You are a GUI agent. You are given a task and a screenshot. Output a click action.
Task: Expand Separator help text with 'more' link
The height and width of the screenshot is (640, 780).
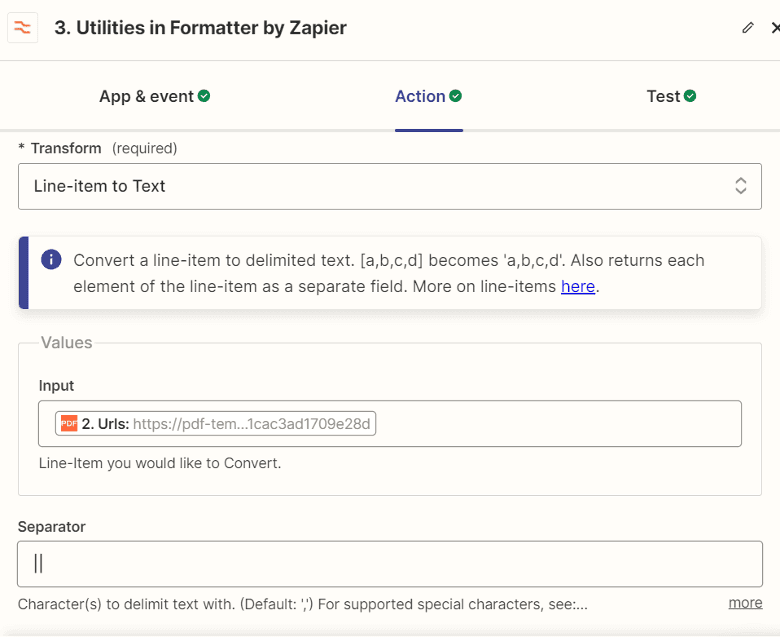745,603
